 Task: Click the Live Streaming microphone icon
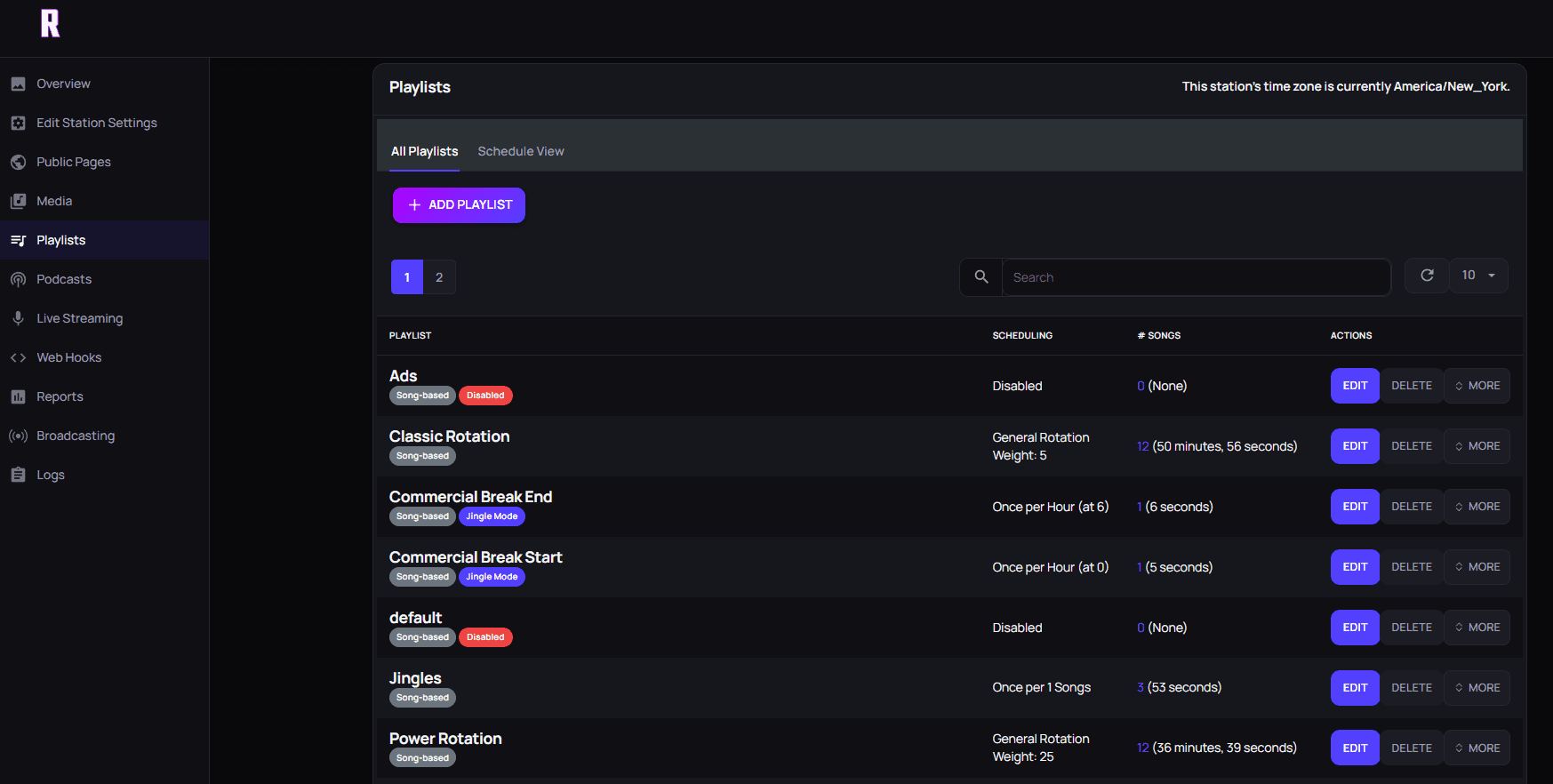[18, 318]
